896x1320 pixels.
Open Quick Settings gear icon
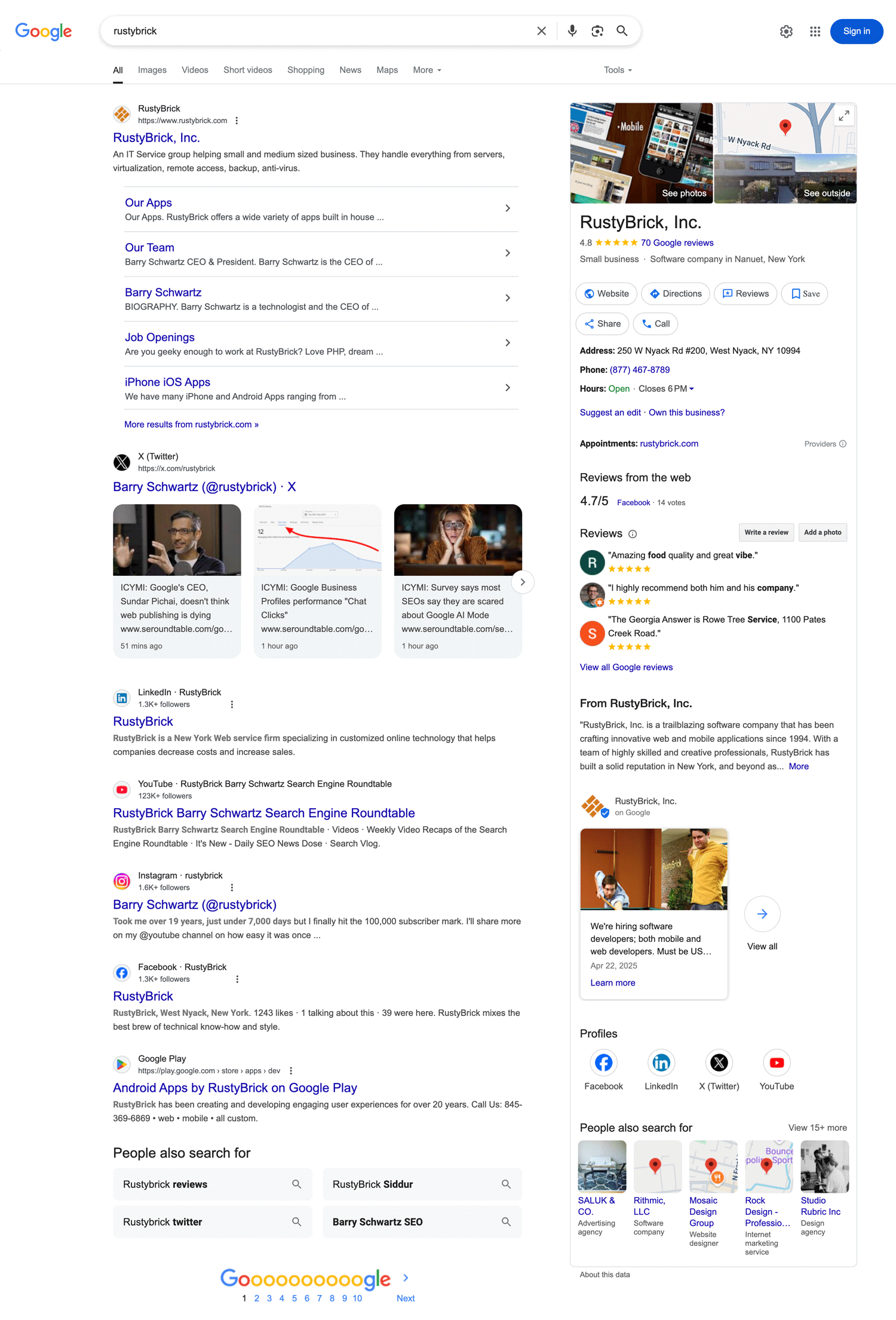pos(786,31)
